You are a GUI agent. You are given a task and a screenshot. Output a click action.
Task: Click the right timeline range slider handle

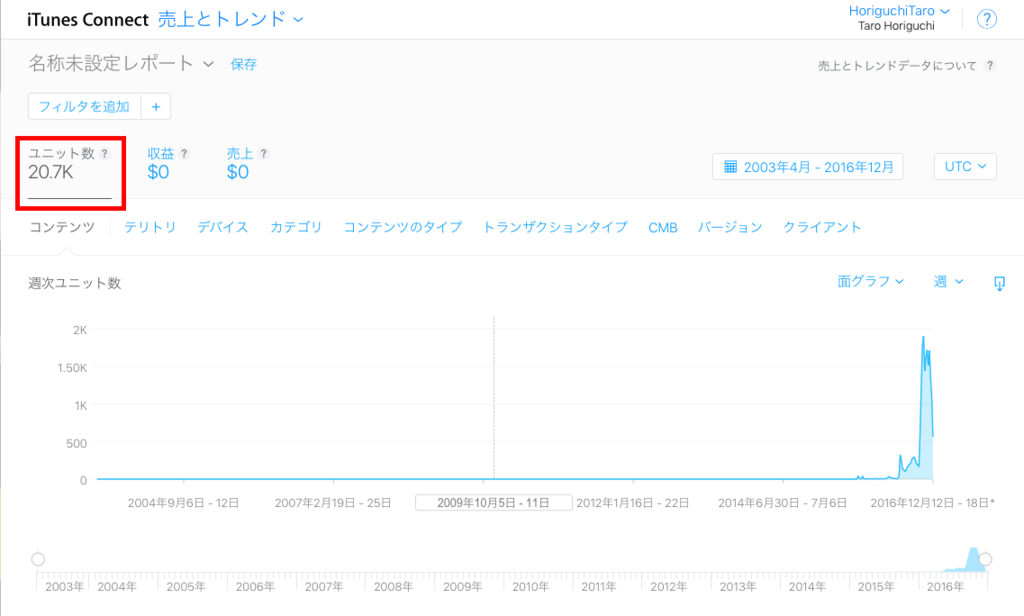click(985, 559)
